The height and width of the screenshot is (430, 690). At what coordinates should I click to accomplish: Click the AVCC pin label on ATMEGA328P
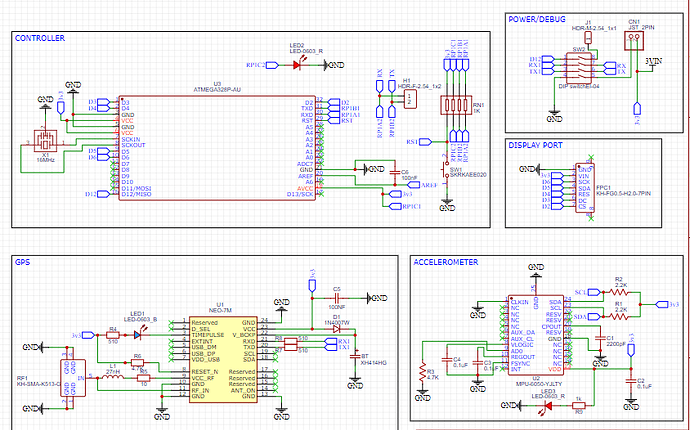[305, 188]
